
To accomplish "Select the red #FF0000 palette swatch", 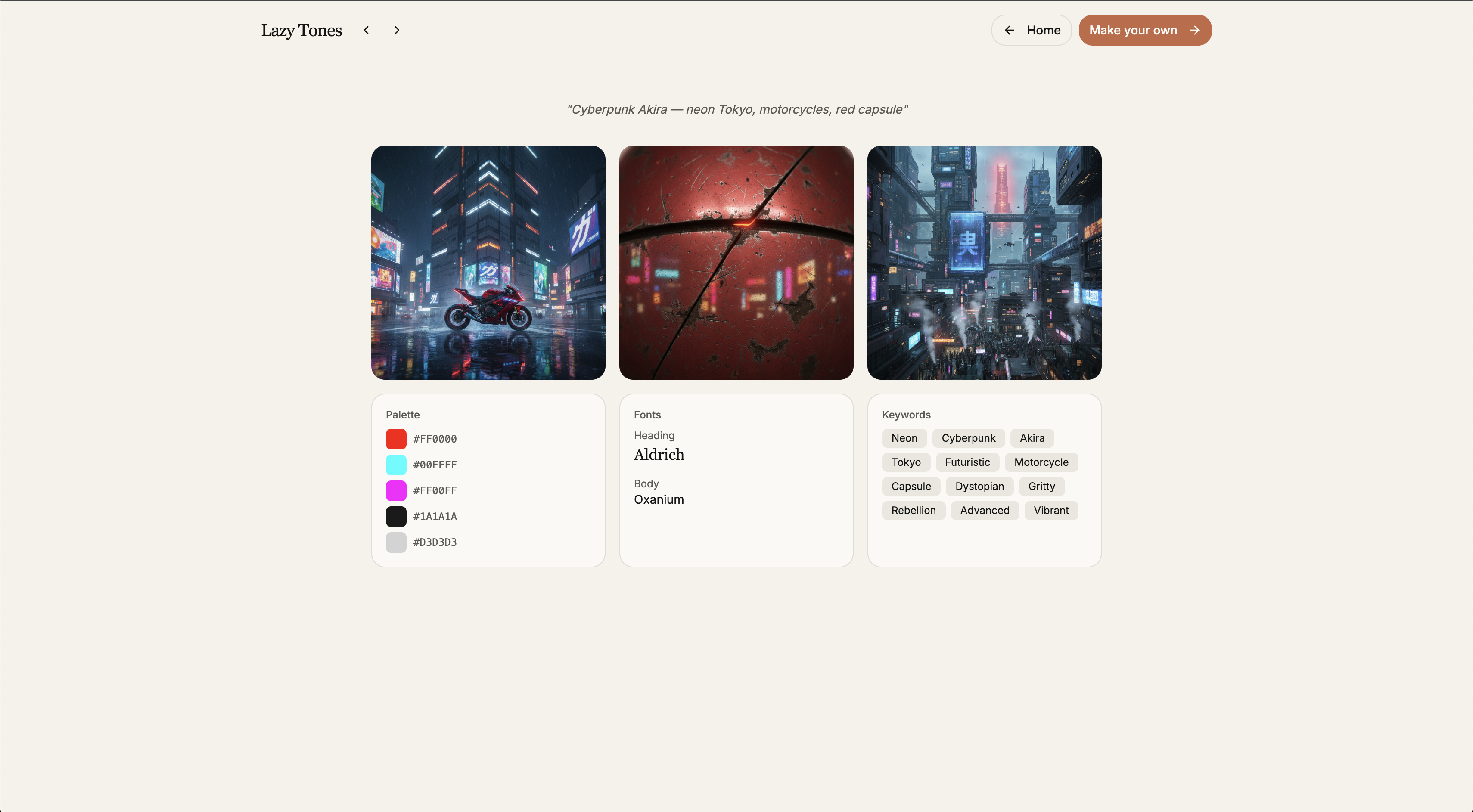I will 396,439.
